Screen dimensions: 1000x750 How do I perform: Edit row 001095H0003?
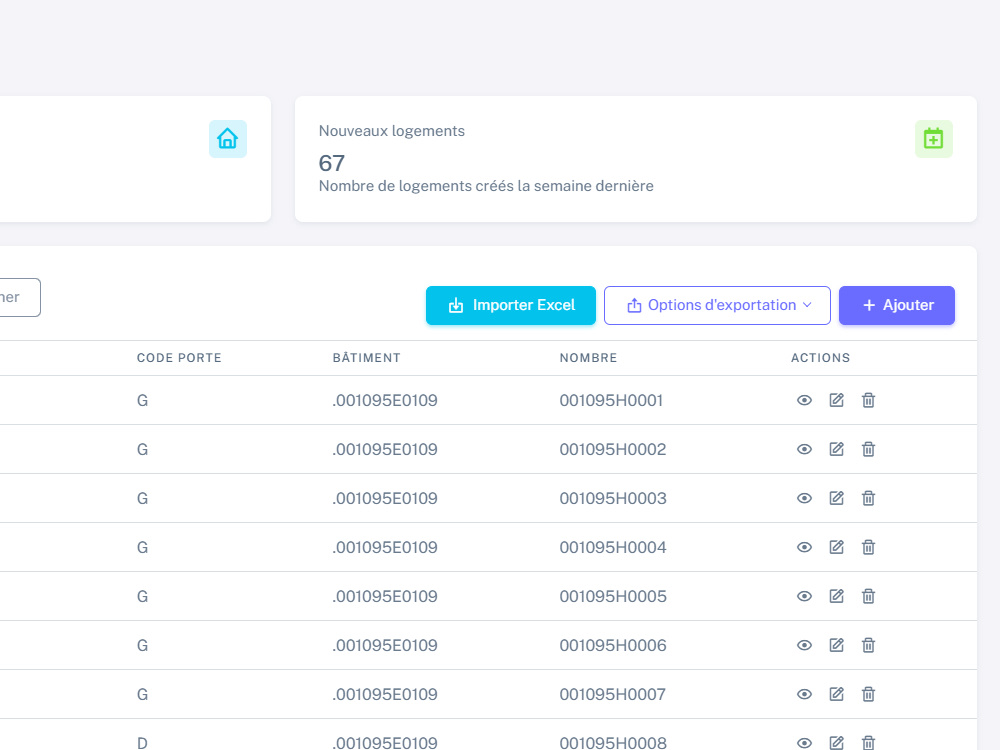click(836, 499)
